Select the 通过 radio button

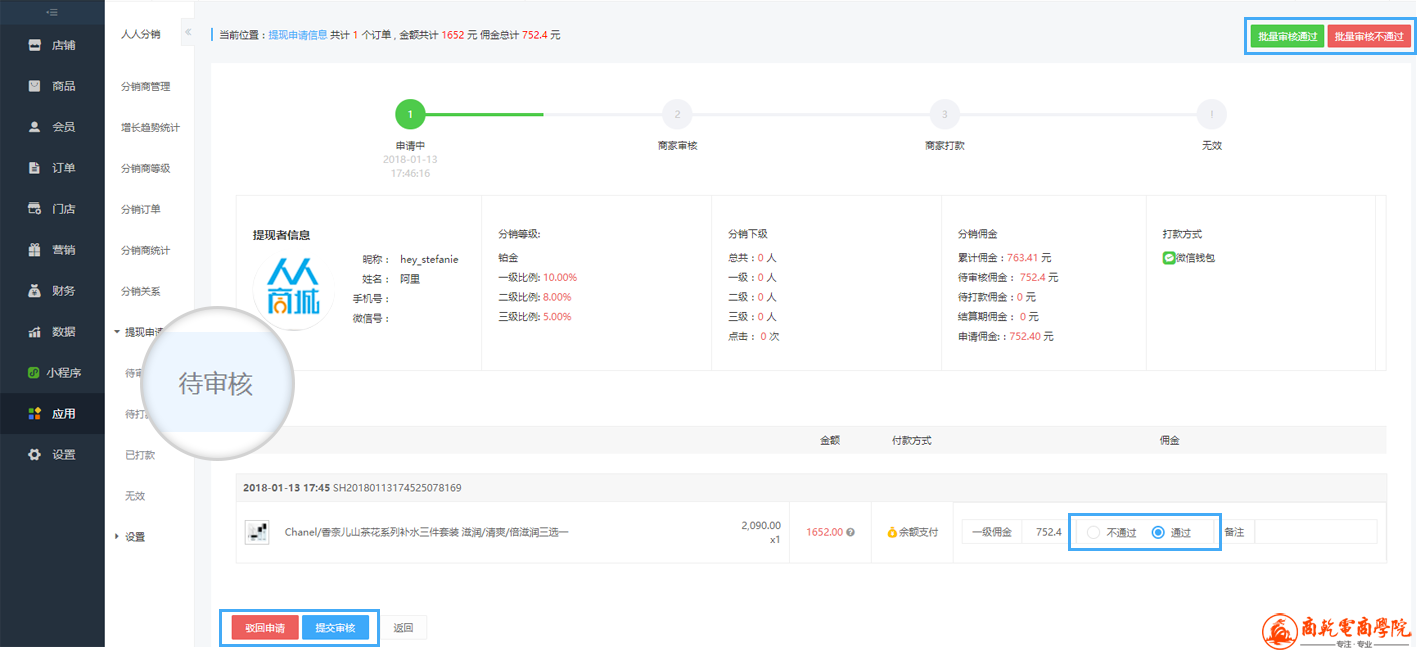(1158, 532)
